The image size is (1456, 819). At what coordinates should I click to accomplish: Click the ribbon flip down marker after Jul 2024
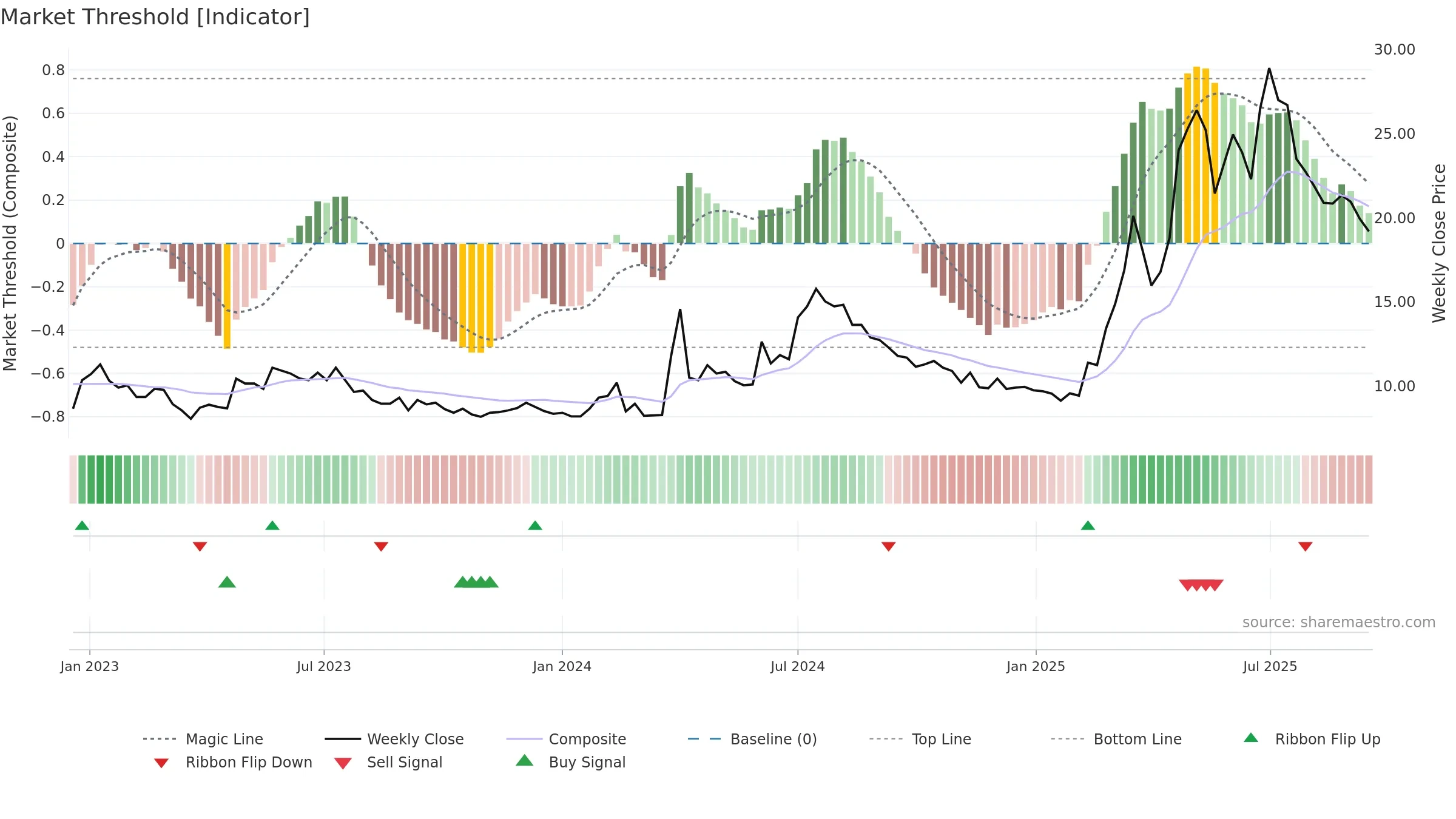tap(889, 547)
